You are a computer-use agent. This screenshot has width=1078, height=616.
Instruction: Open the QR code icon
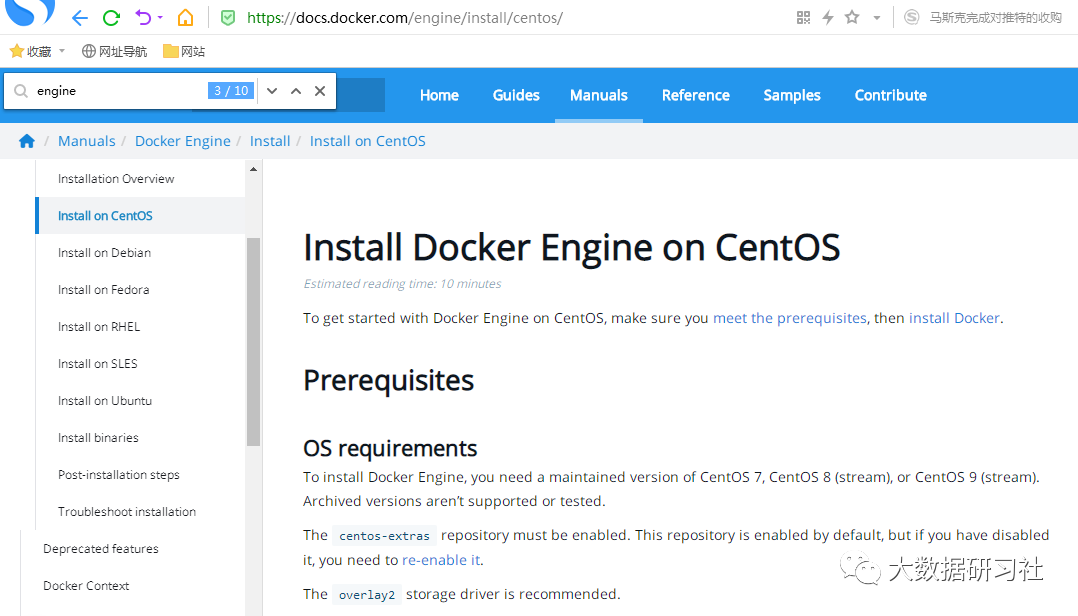(x=803, y=18)
